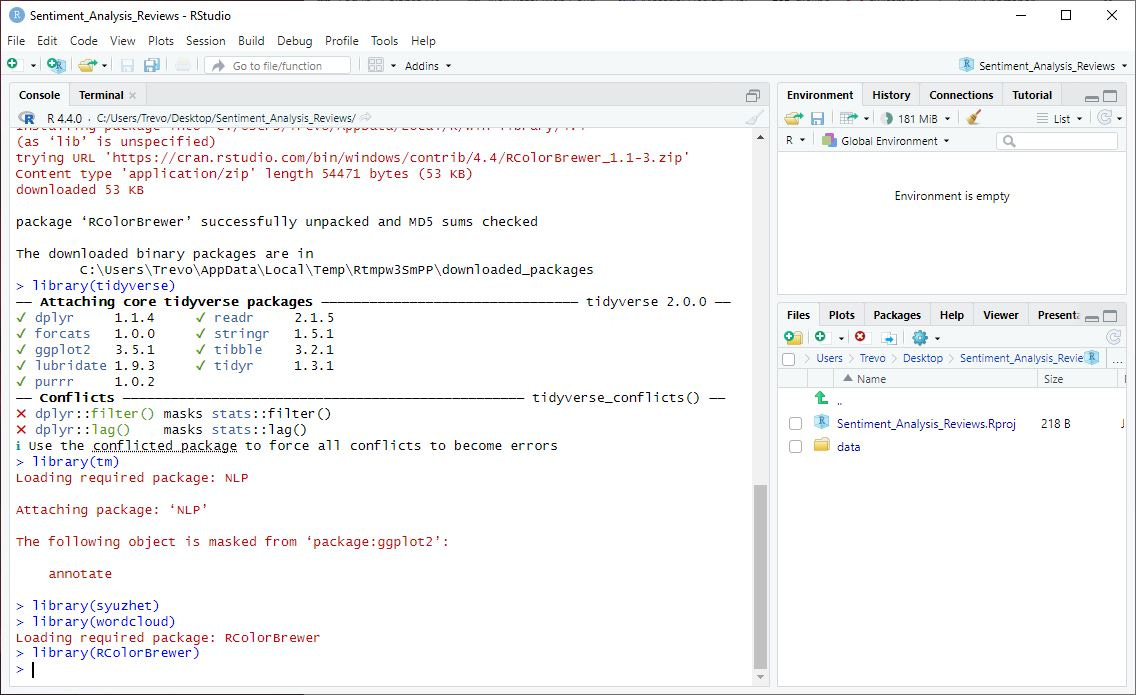Maximize the Files pane
Screen dimensions: 1136x695
click(x=1110, y=316)
